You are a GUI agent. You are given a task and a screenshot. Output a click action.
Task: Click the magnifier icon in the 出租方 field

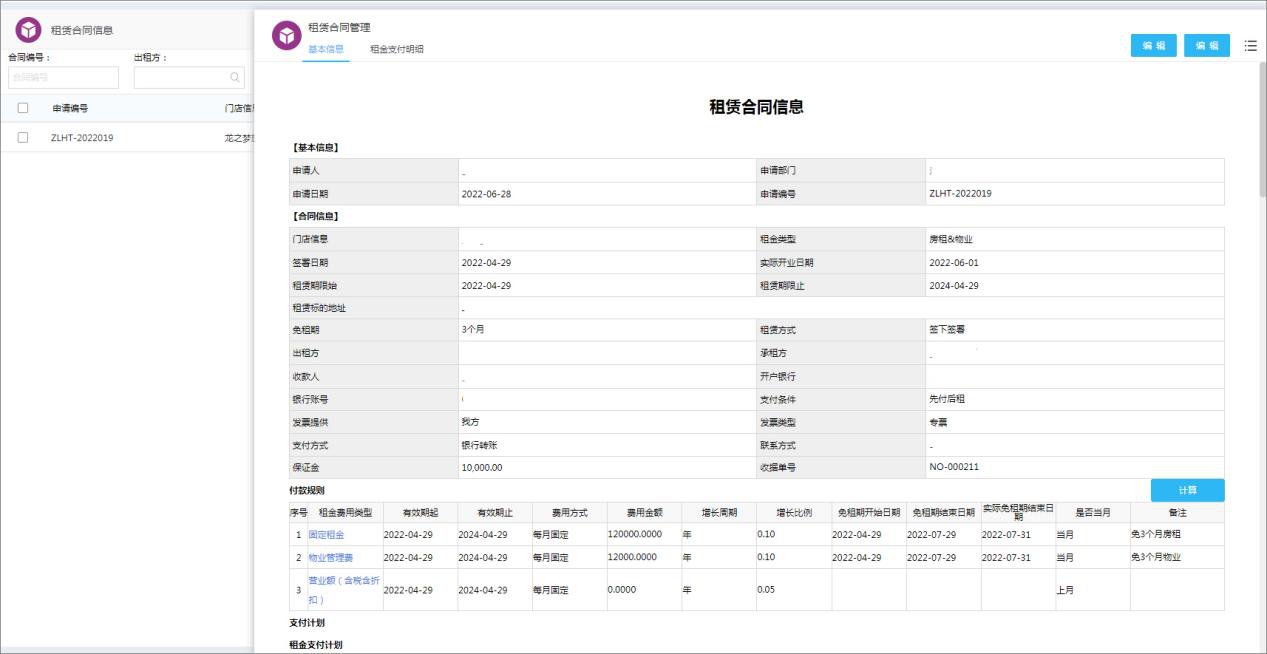235,77
